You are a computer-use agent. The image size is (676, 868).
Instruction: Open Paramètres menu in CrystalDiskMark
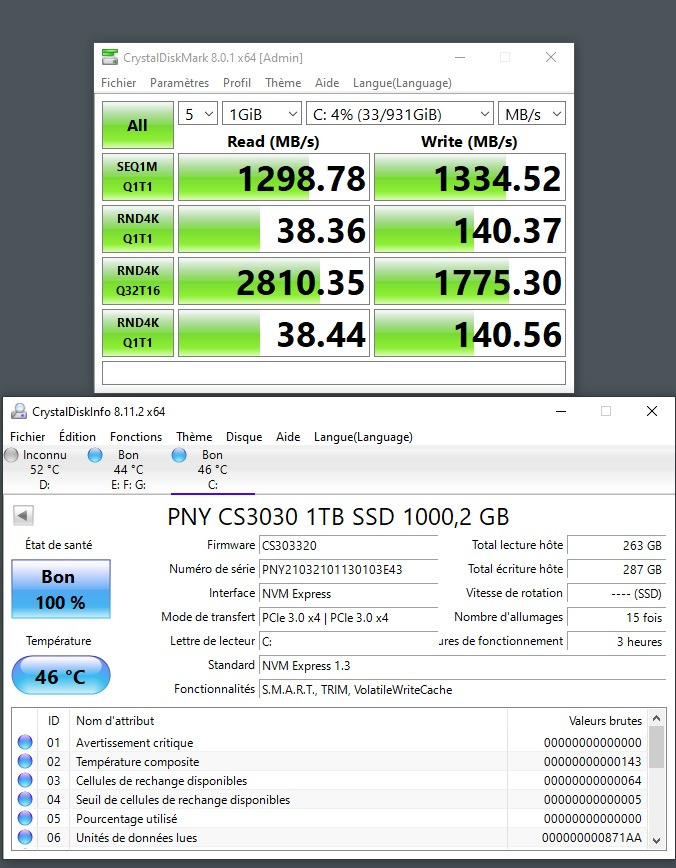coord(179,82)
